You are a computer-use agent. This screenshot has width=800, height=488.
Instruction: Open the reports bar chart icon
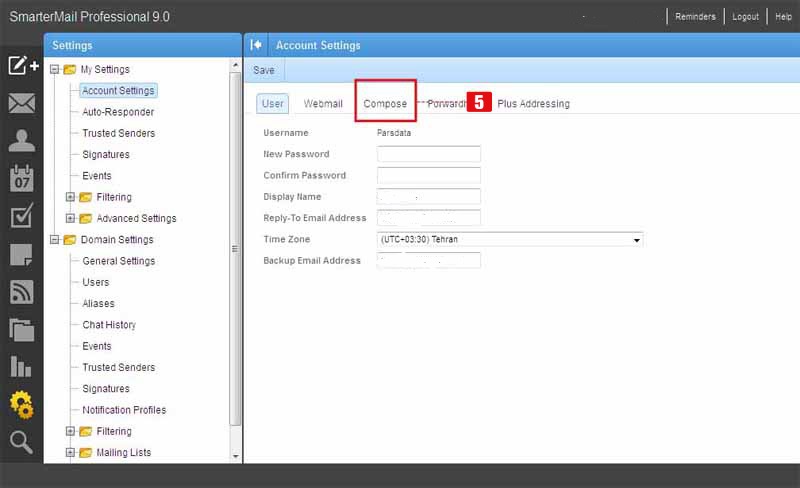click(x=21, y=366)
